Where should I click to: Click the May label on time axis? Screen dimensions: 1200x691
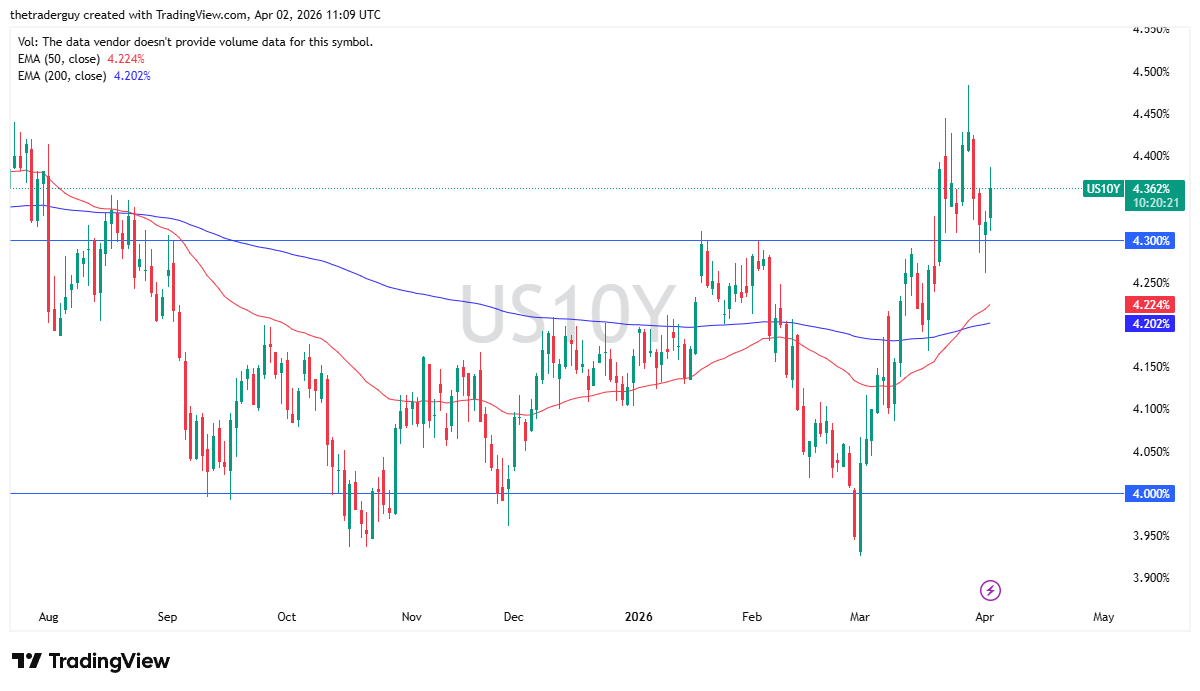coord(1103,617)
